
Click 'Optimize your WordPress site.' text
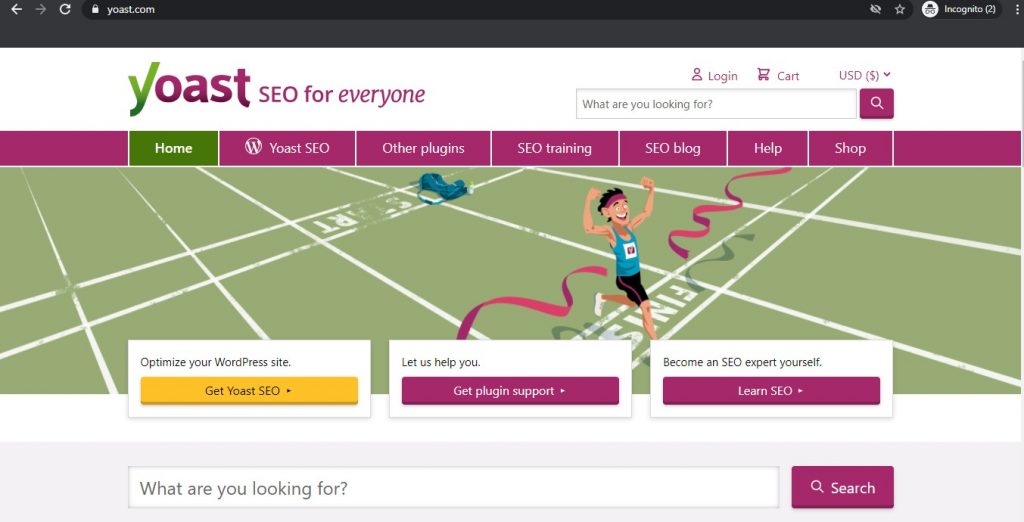pos(216,362)
